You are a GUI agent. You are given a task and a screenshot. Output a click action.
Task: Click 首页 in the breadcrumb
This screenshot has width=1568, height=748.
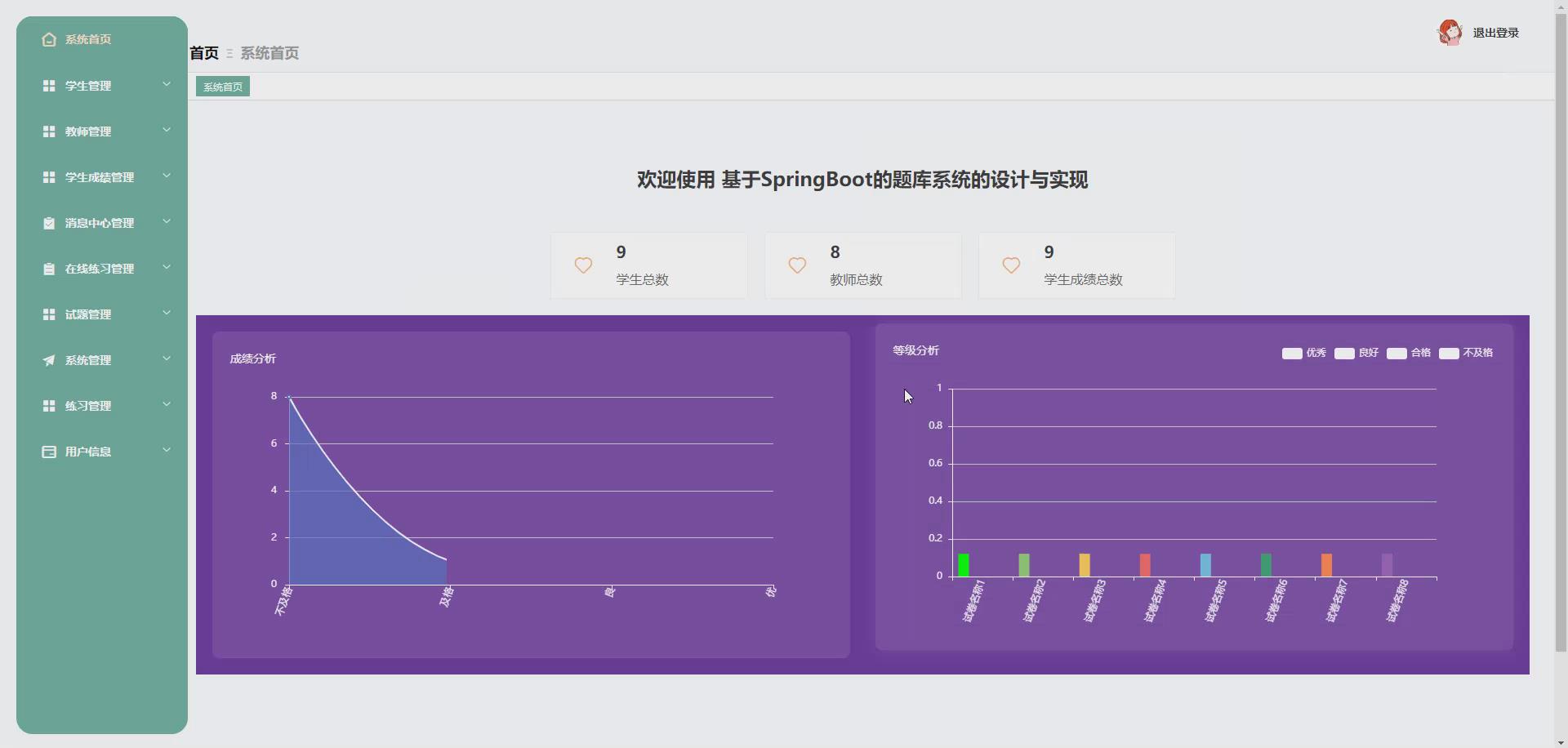coord(203,52)
